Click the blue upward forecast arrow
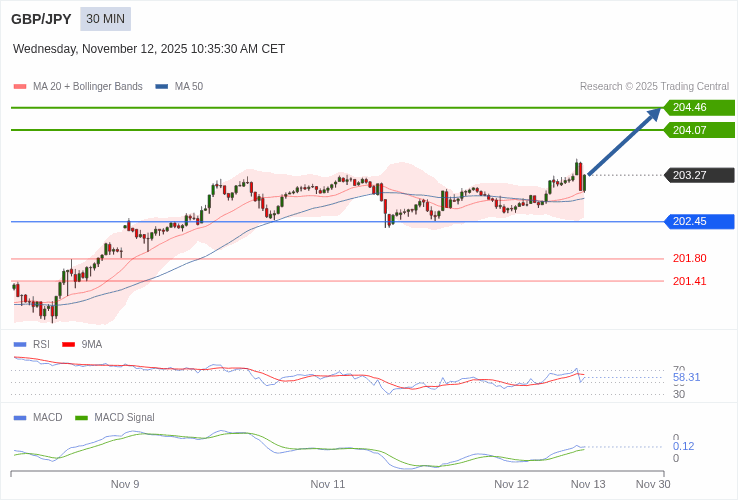The image size is (738, 500). 624,142
